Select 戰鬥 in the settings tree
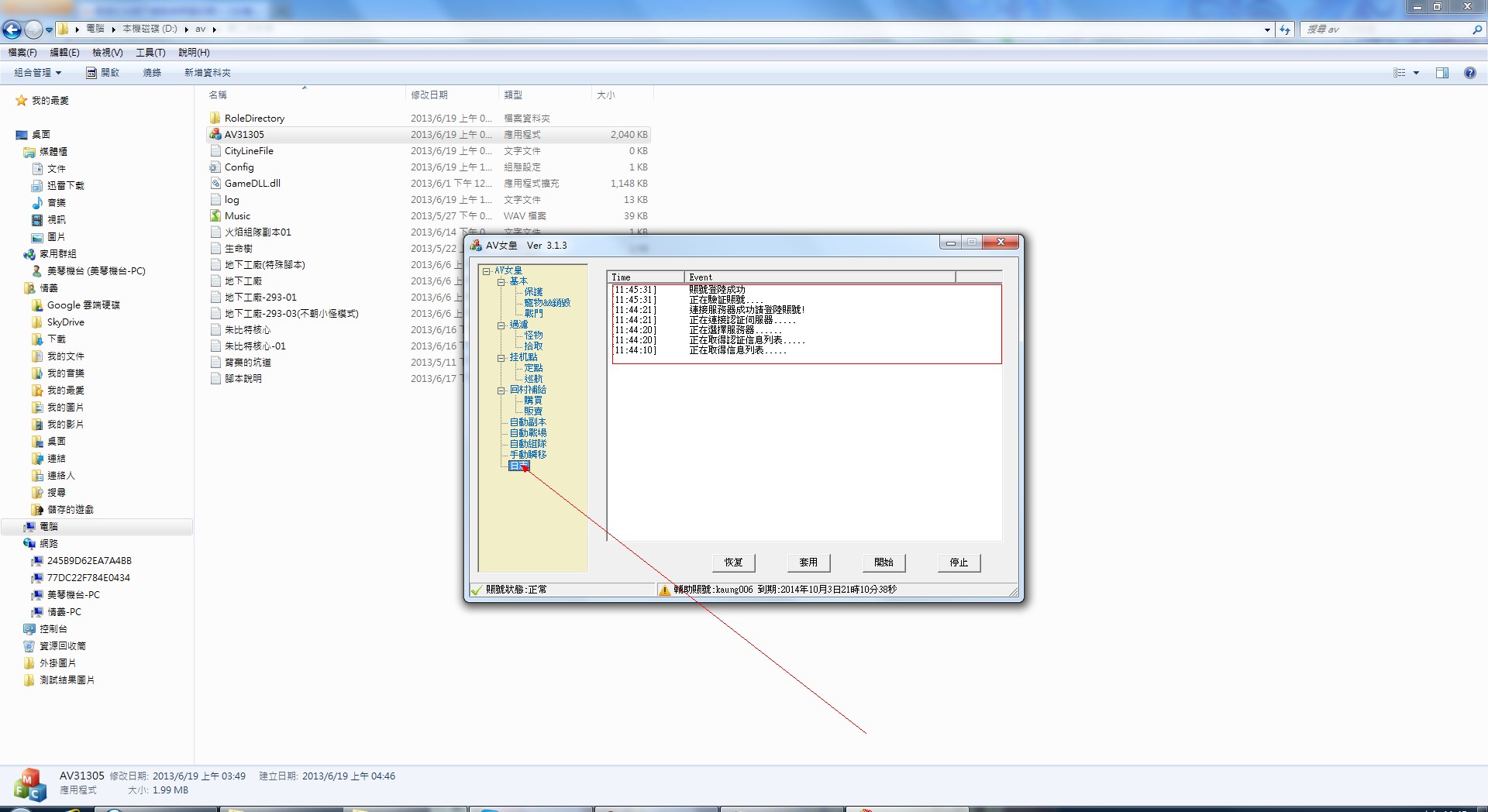1488x812 pixels. (x=533, y=314)
